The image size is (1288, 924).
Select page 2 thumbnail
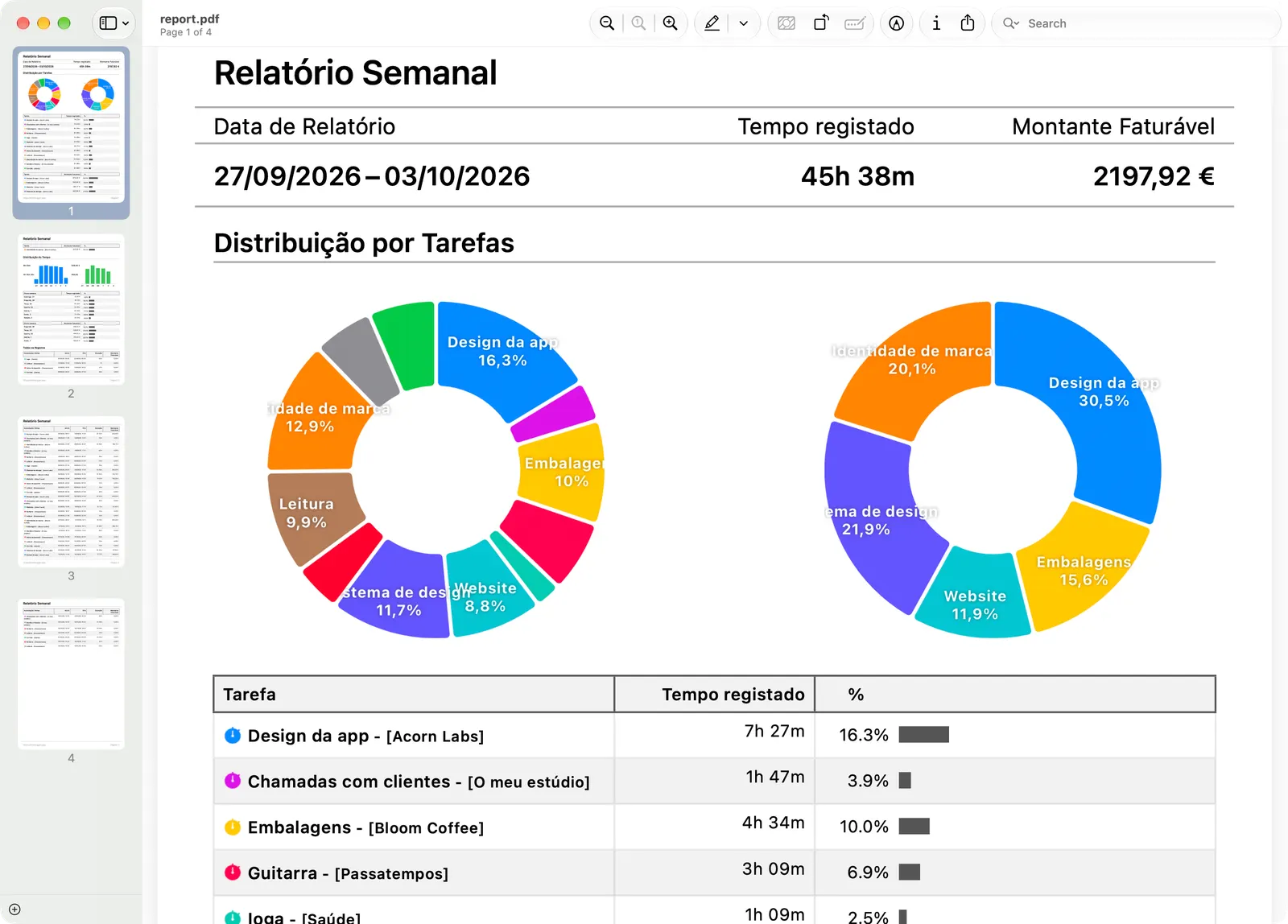(71, 309)
